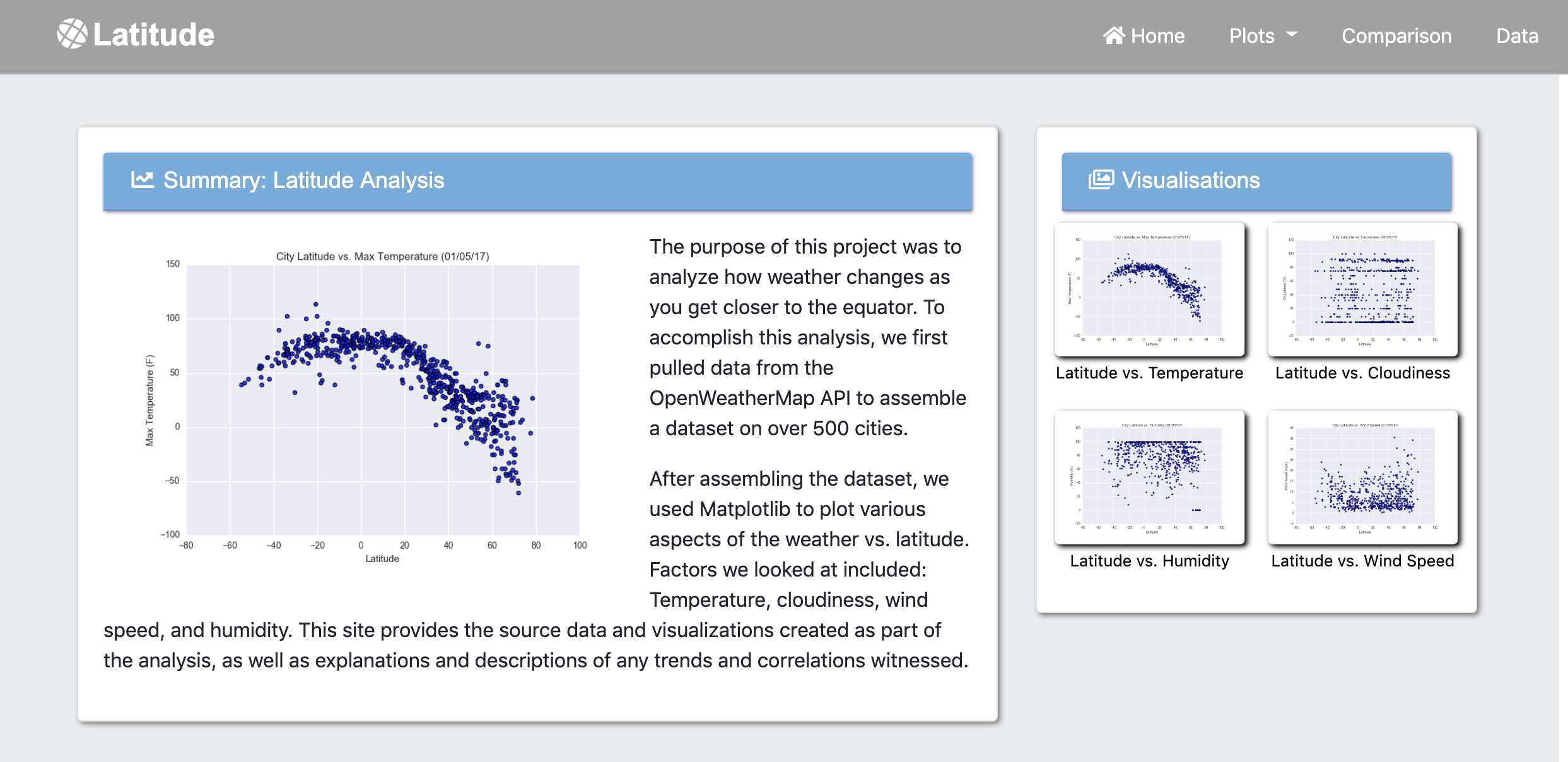Open the Latitude vs. Wind Speed thumbnail
1568x762 pixels.
coord(1362,477)
